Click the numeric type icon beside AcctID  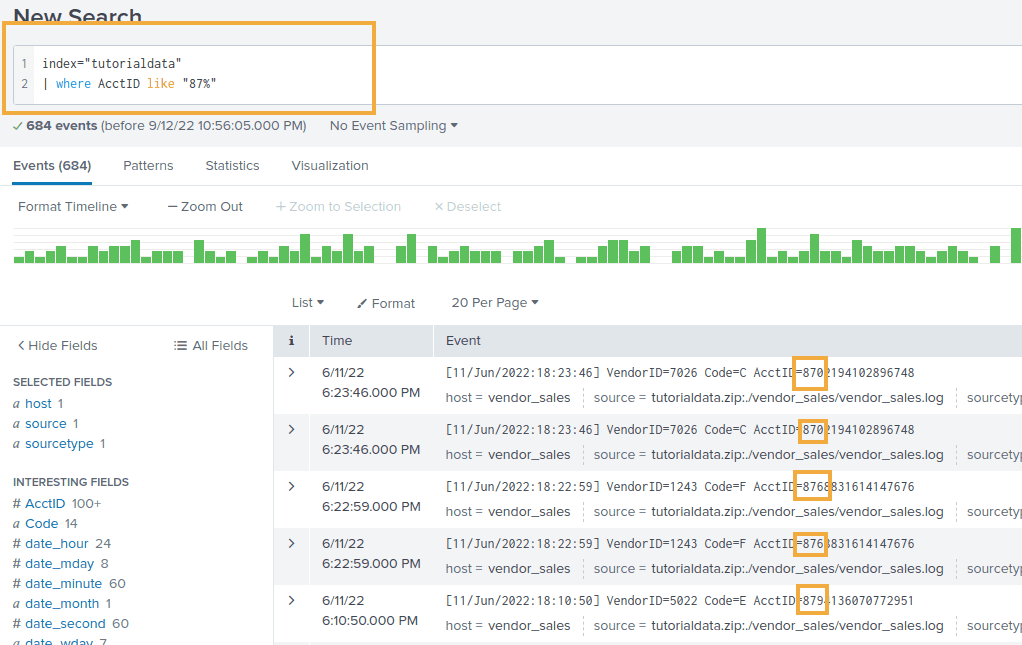17,502
